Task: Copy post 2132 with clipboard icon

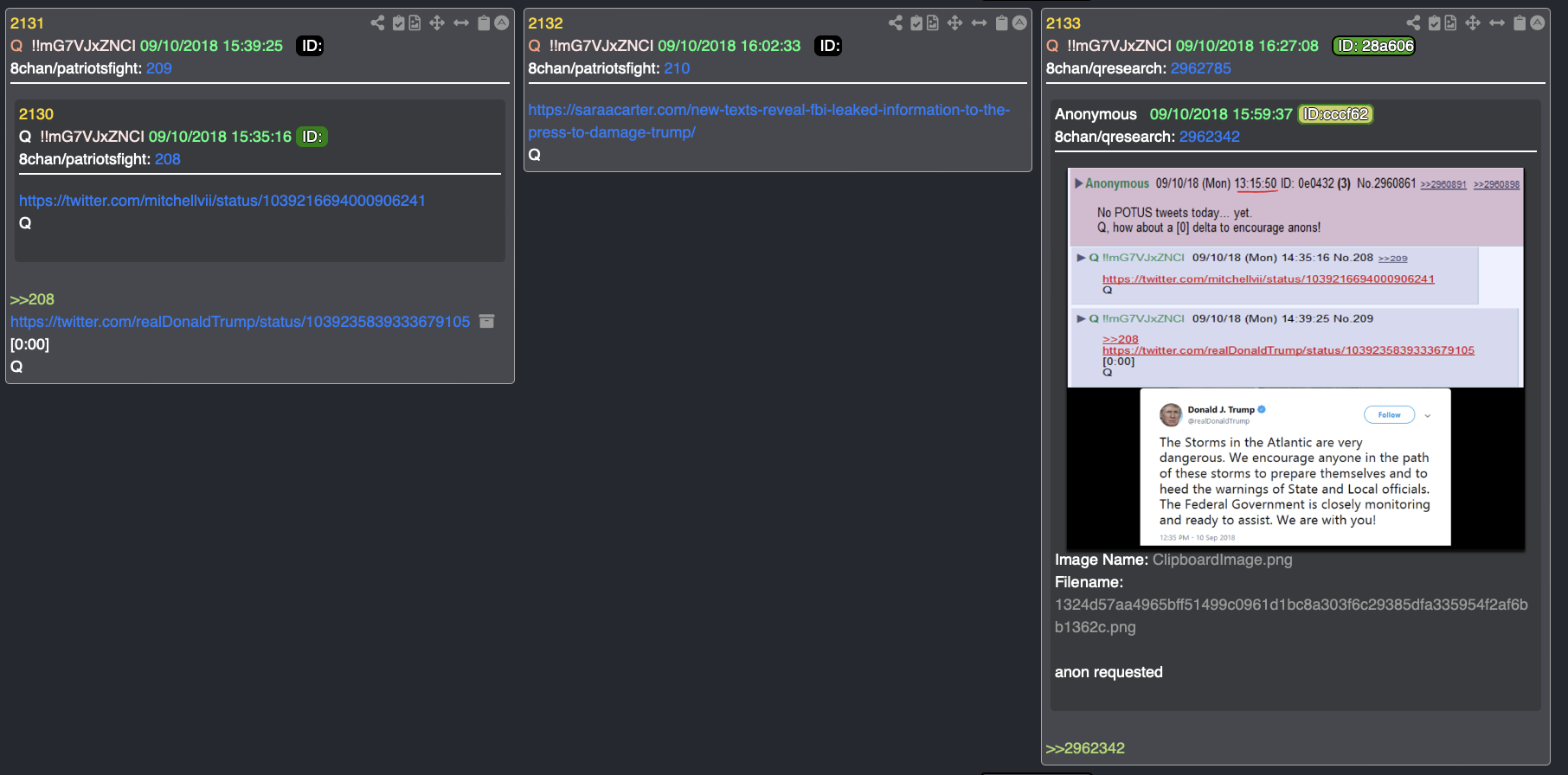Action: pyautogui.click(x=1002, y=23)
